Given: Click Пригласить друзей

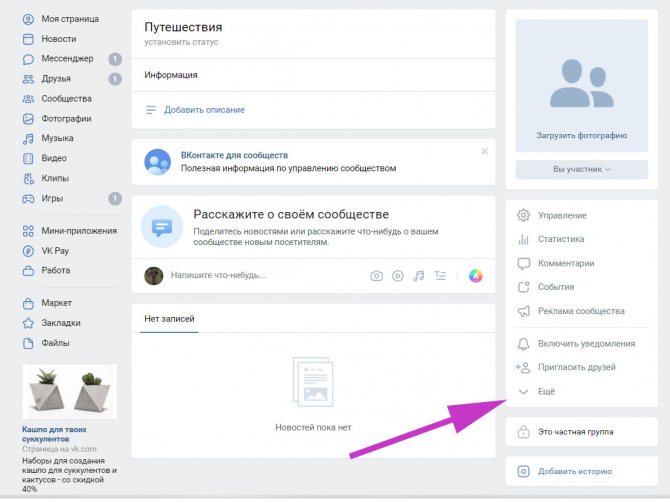Looking at the screenshot, I should (x=576, y=368).
